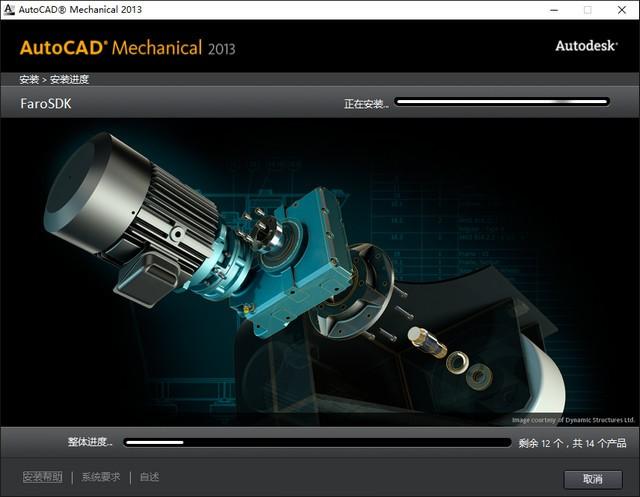This screenshot has width=640, height=497.
Task: Click the gear motor artwork image
Action: [x=320, y=272]
